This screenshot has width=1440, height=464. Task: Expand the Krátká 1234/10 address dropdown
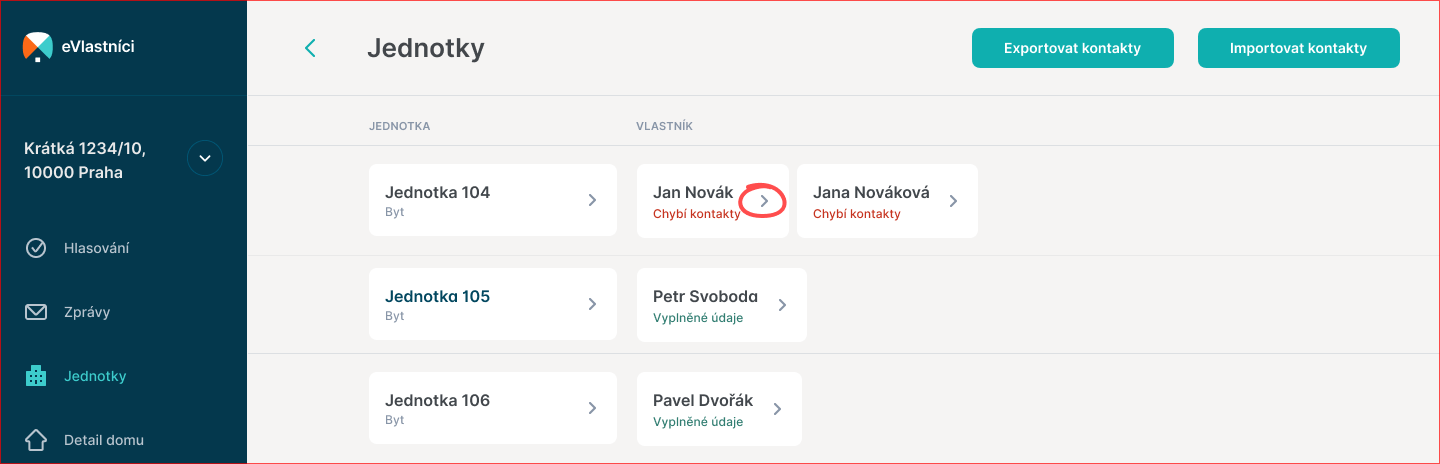[x=205, y=158]
